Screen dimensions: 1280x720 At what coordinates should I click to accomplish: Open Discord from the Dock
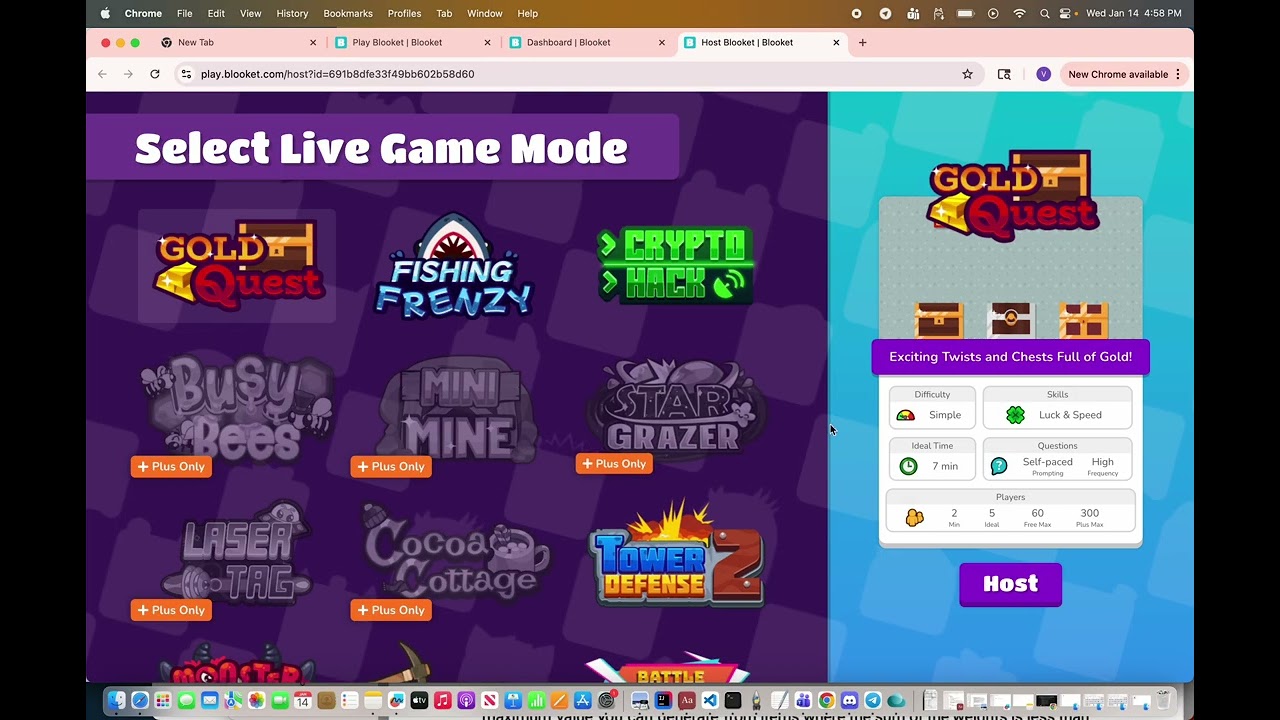click(849, 700)
